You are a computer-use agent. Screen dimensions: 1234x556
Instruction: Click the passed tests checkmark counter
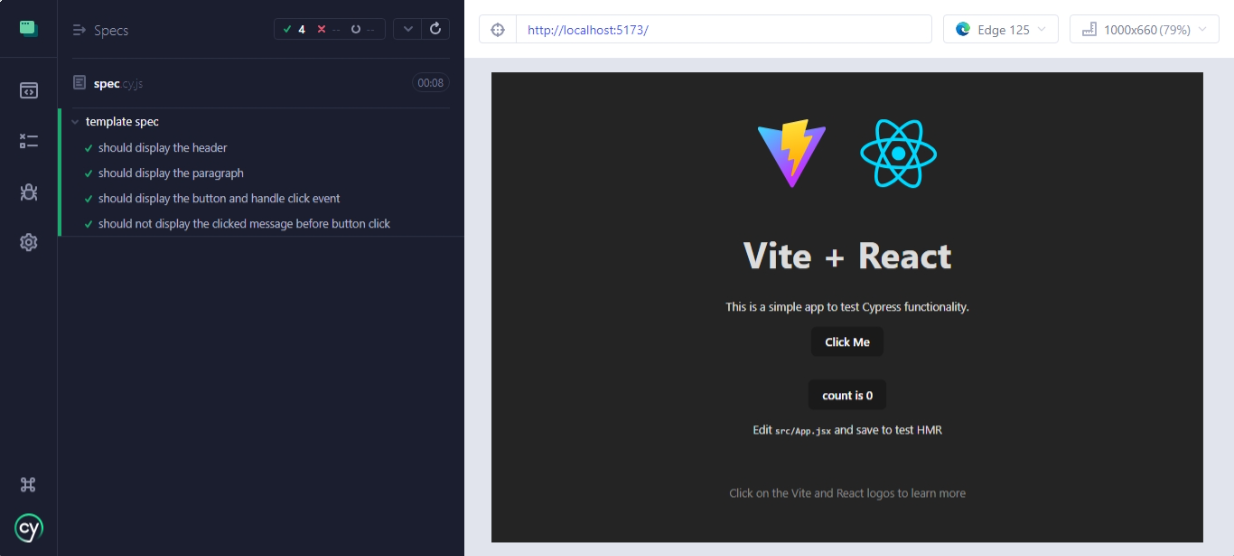pyautogui.click(x=295, y=29)
